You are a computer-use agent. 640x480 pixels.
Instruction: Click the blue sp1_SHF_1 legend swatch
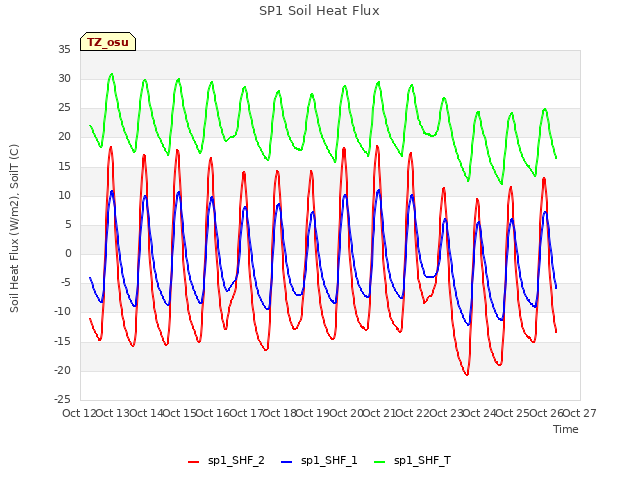(287, 462)
